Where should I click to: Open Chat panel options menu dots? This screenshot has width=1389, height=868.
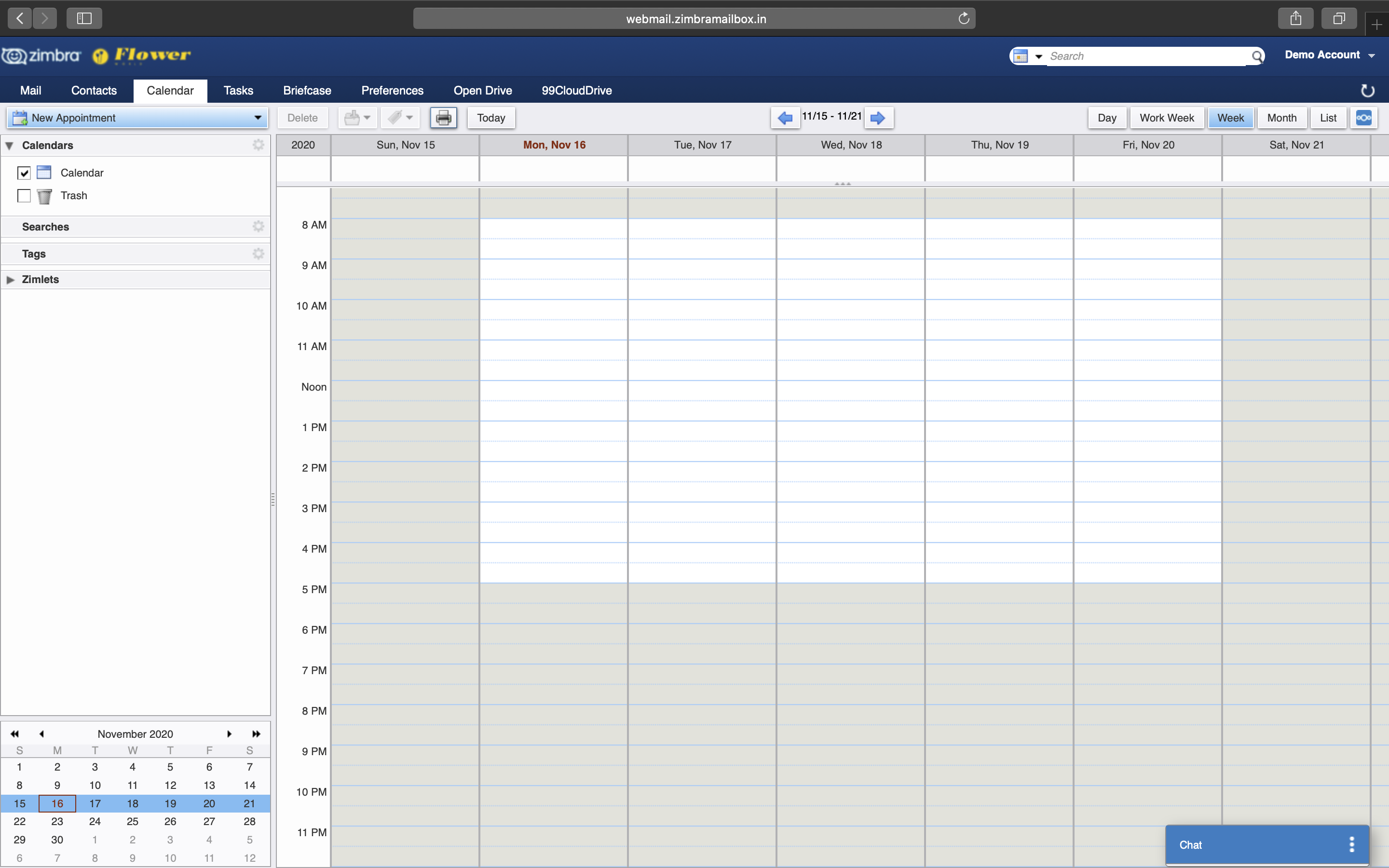click(x=1352, y=844)
